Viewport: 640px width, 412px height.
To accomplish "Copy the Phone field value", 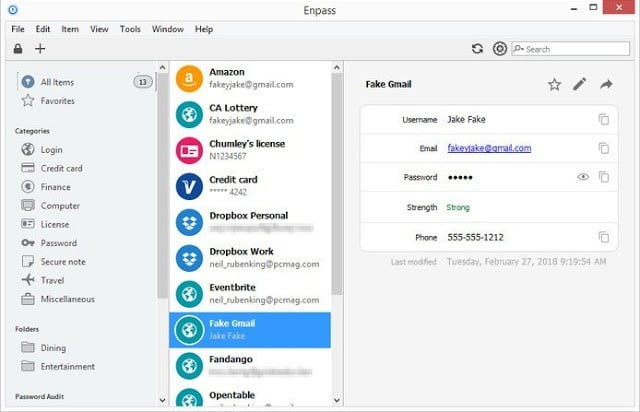I will [604, 237].
